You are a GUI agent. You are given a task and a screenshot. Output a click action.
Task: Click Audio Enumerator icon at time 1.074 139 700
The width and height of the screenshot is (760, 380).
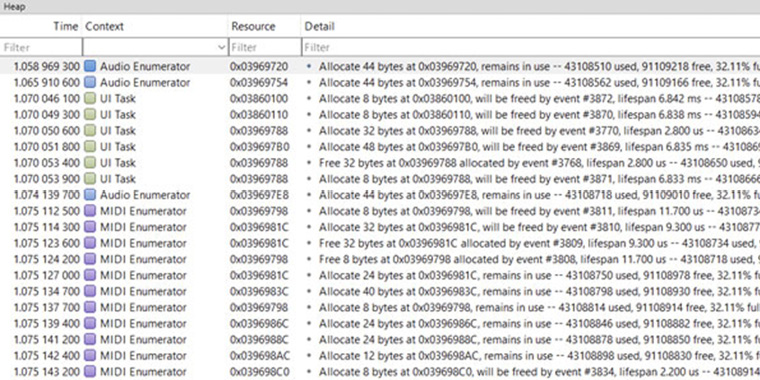pyautogui.click(x=90, y=195)
